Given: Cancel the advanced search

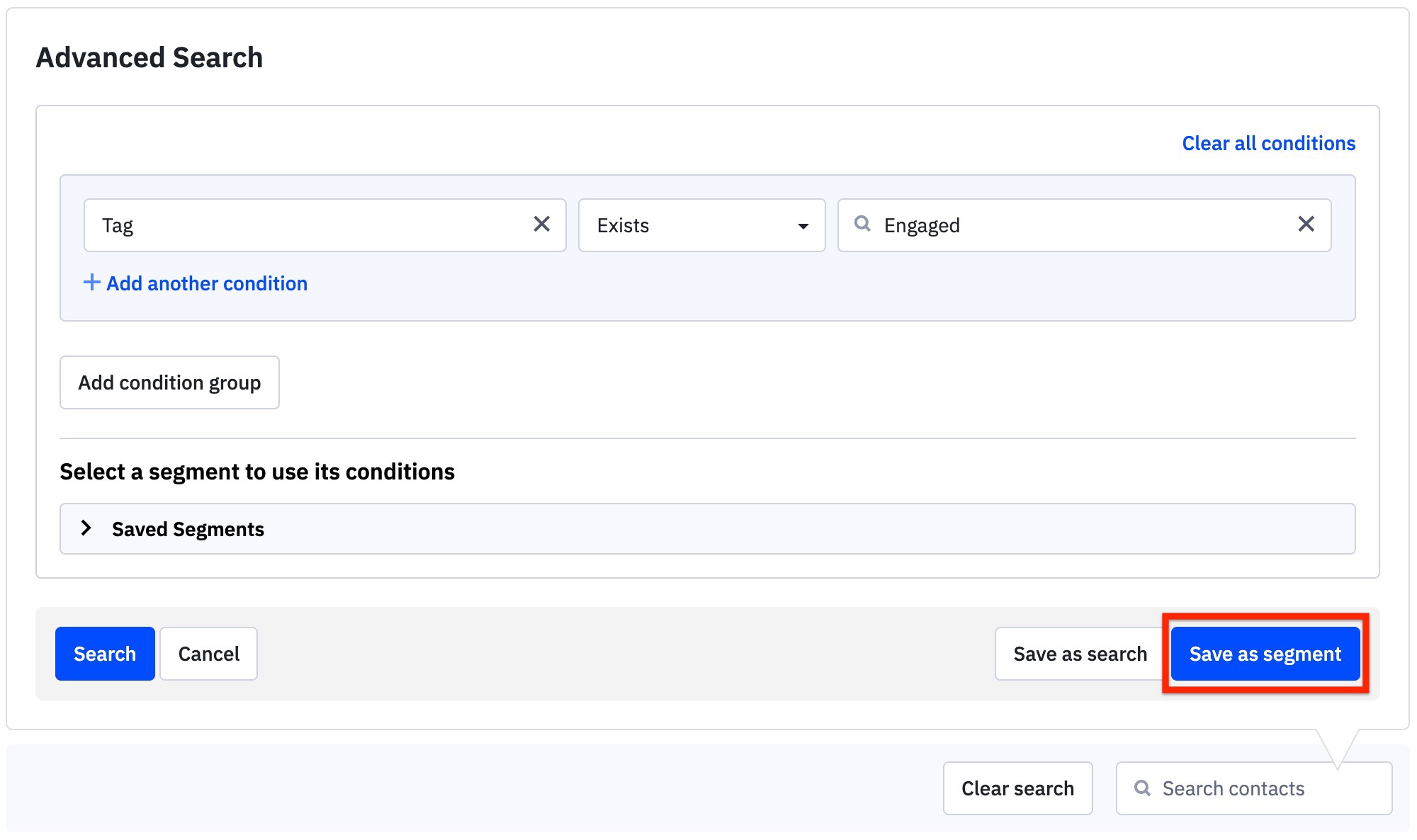Looking at the screenshot, I should coord(209,654).
